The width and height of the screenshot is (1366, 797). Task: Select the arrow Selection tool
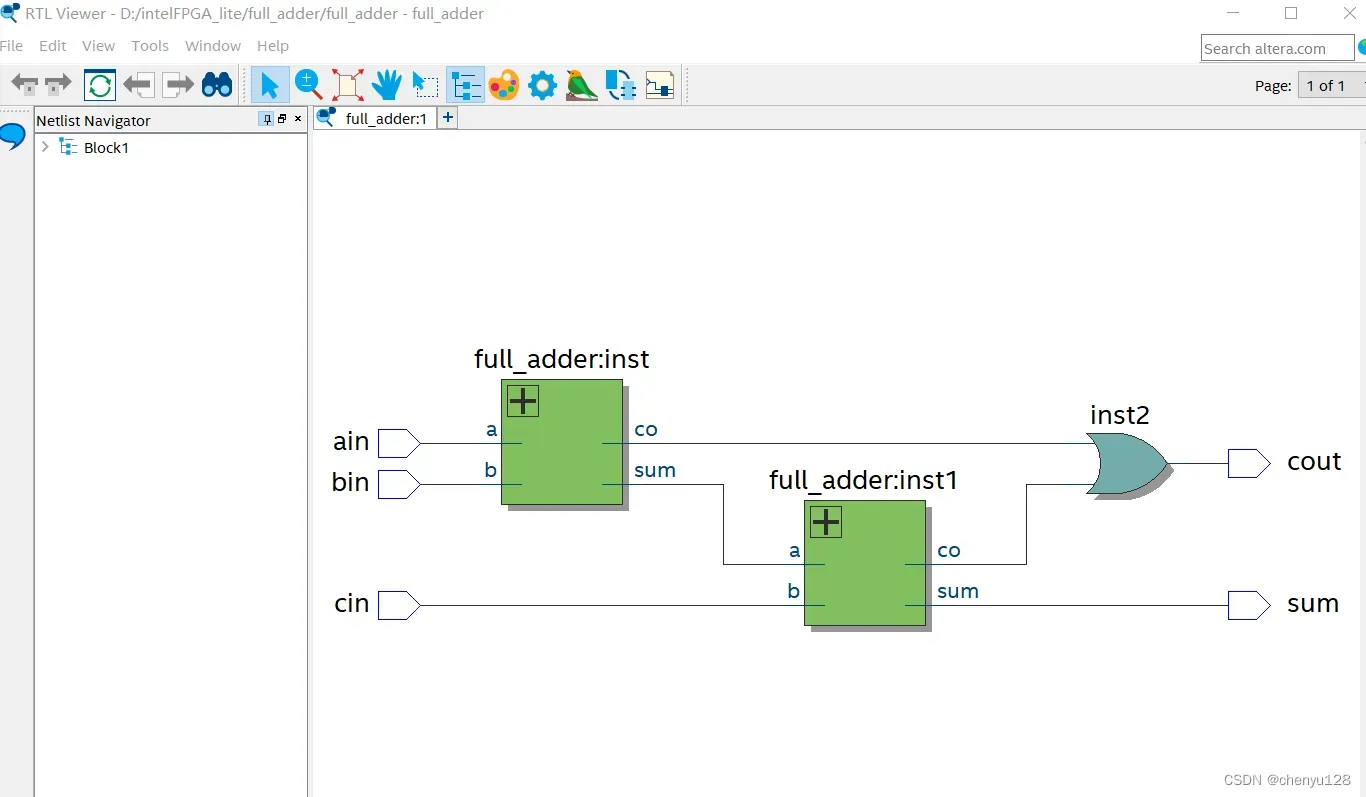(270, 85)
